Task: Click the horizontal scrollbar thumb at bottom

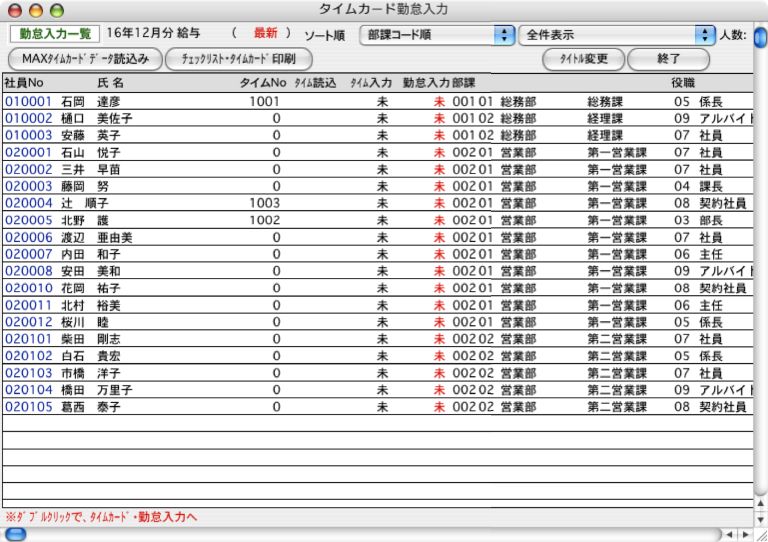Action: (x=17, y=535)
